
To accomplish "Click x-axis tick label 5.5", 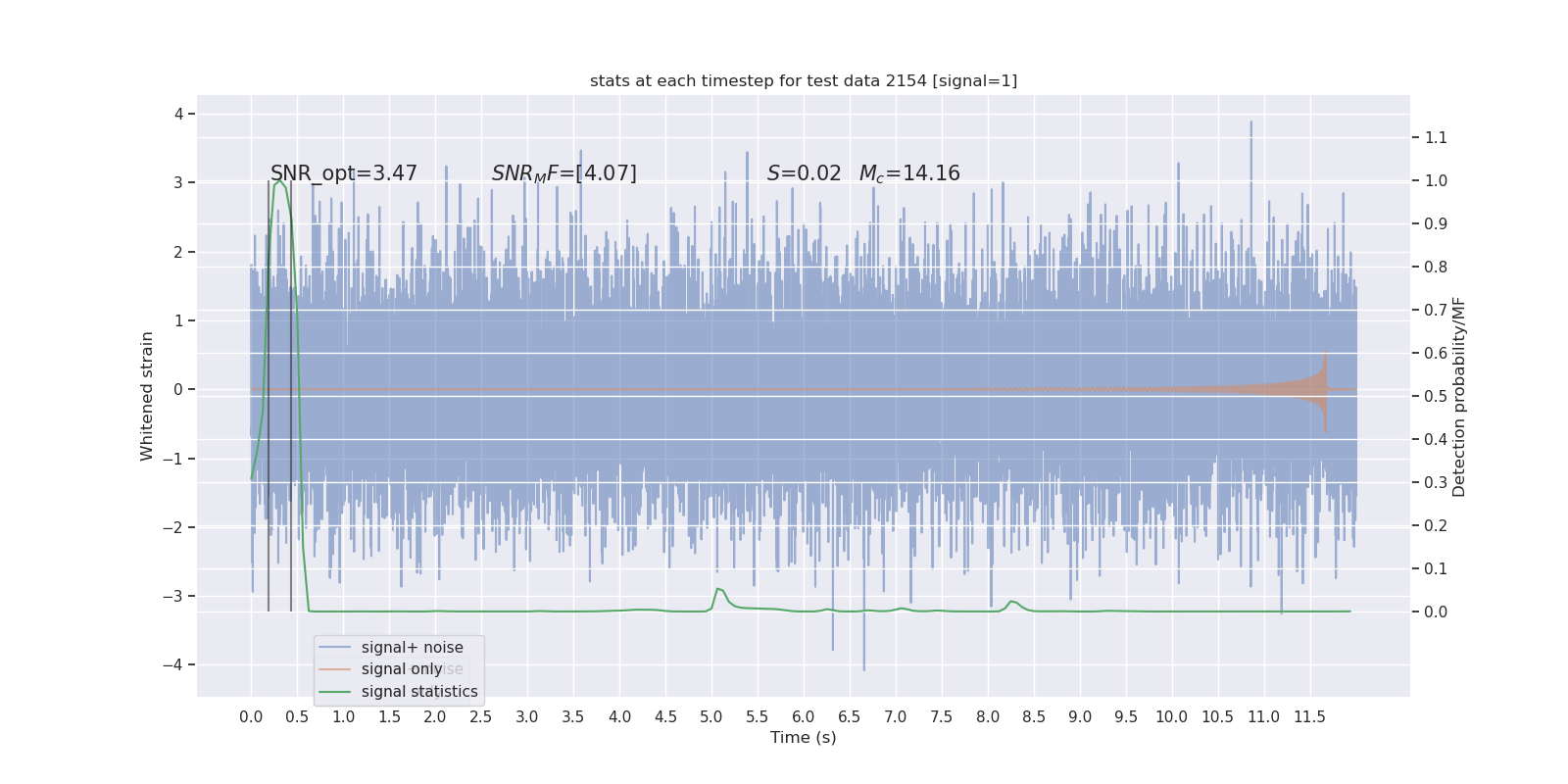I will pos(758,717).
